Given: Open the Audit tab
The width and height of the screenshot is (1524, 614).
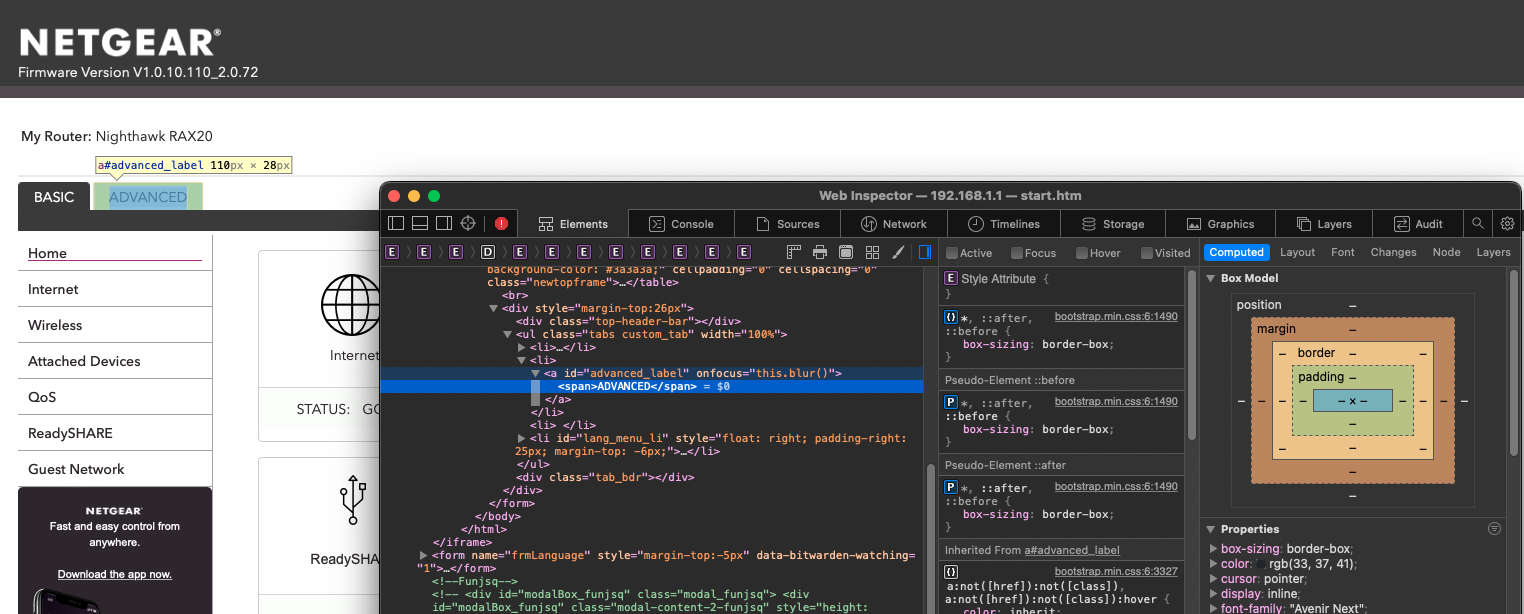Looking at the screenshot, I should (1418, 224).
